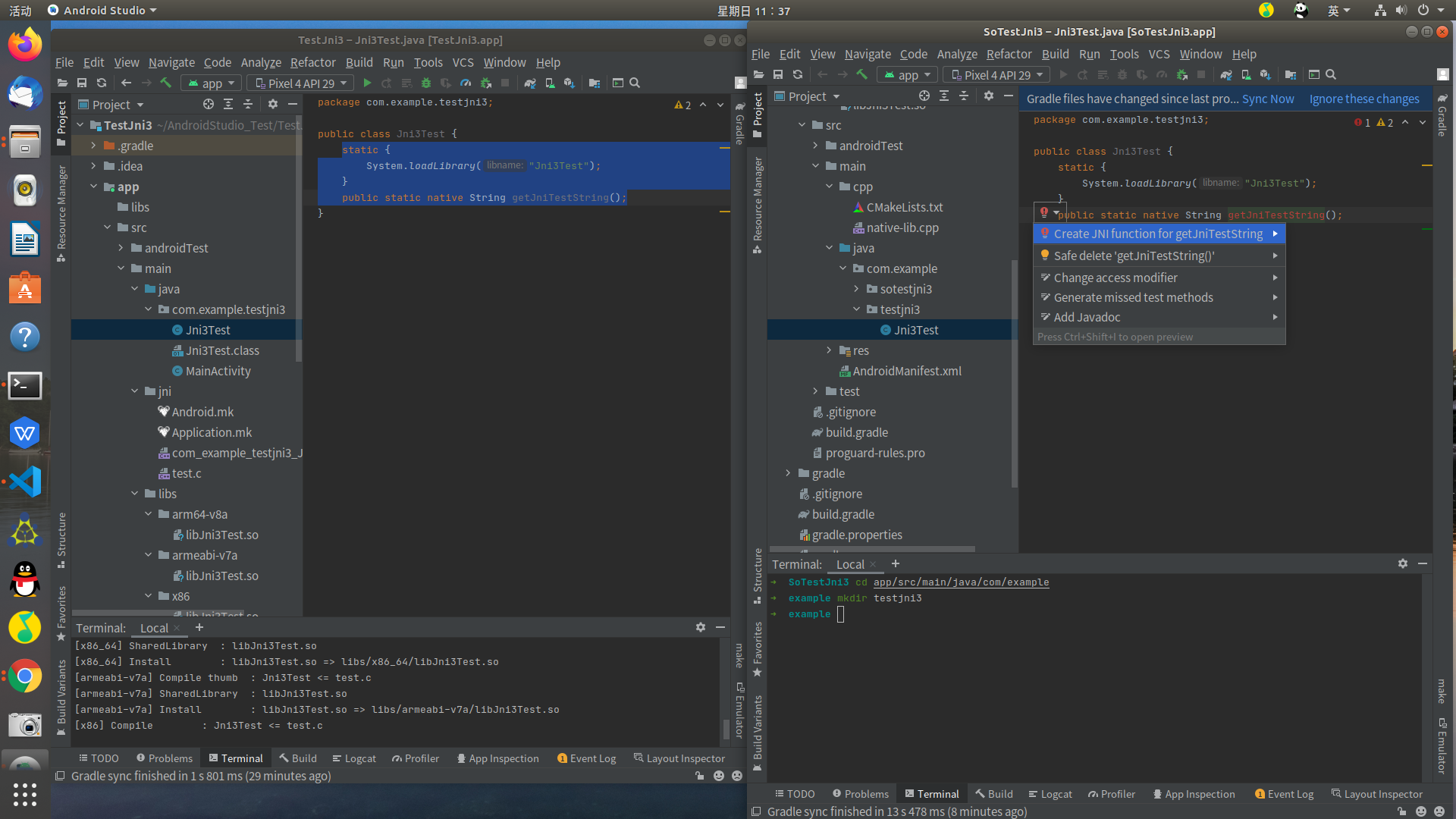The width and height of the screenshot is (1456, 819).
Task: Expand .gradle folder in TestJni3 tree
Action: (x=93, y=146)
